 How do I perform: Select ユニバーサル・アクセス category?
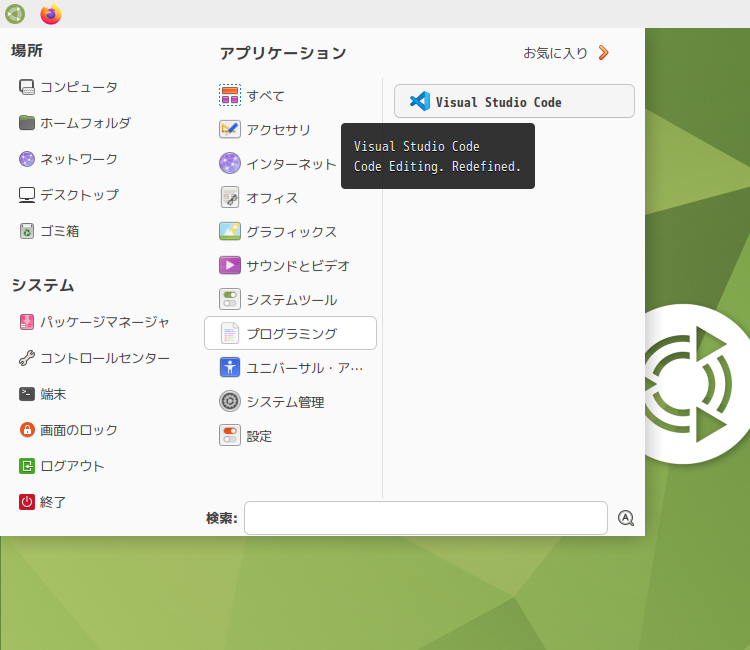click(290, 368)
